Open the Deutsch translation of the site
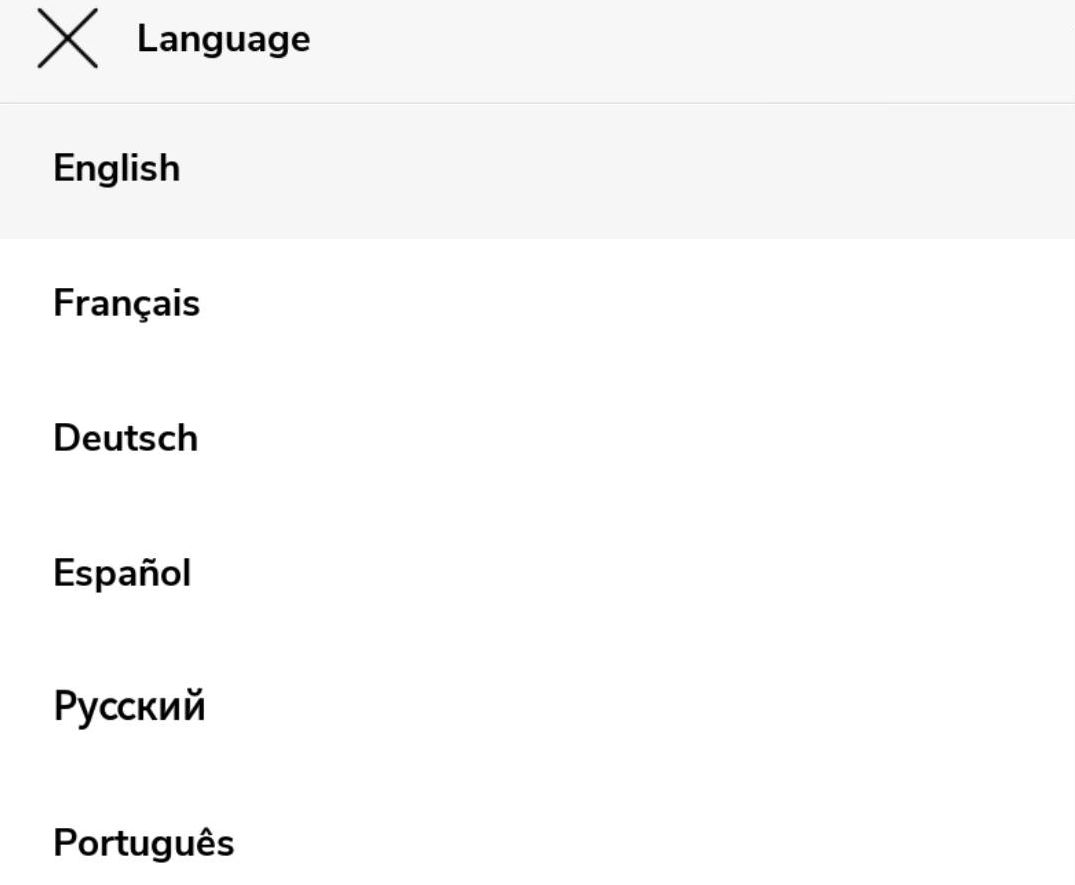1075x885 pixels. coord(125,438)
